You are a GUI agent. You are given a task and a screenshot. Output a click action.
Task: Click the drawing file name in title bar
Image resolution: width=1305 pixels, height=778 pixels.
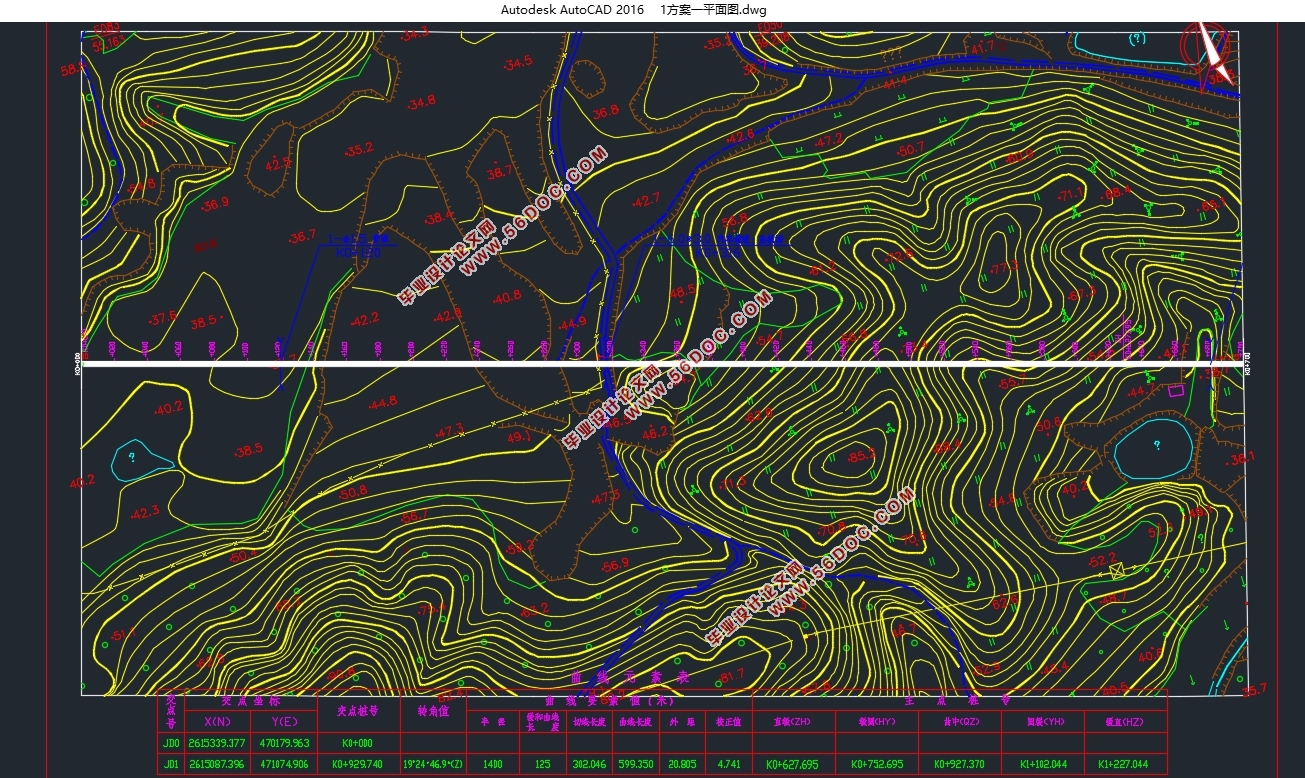(x=714, y=9)
